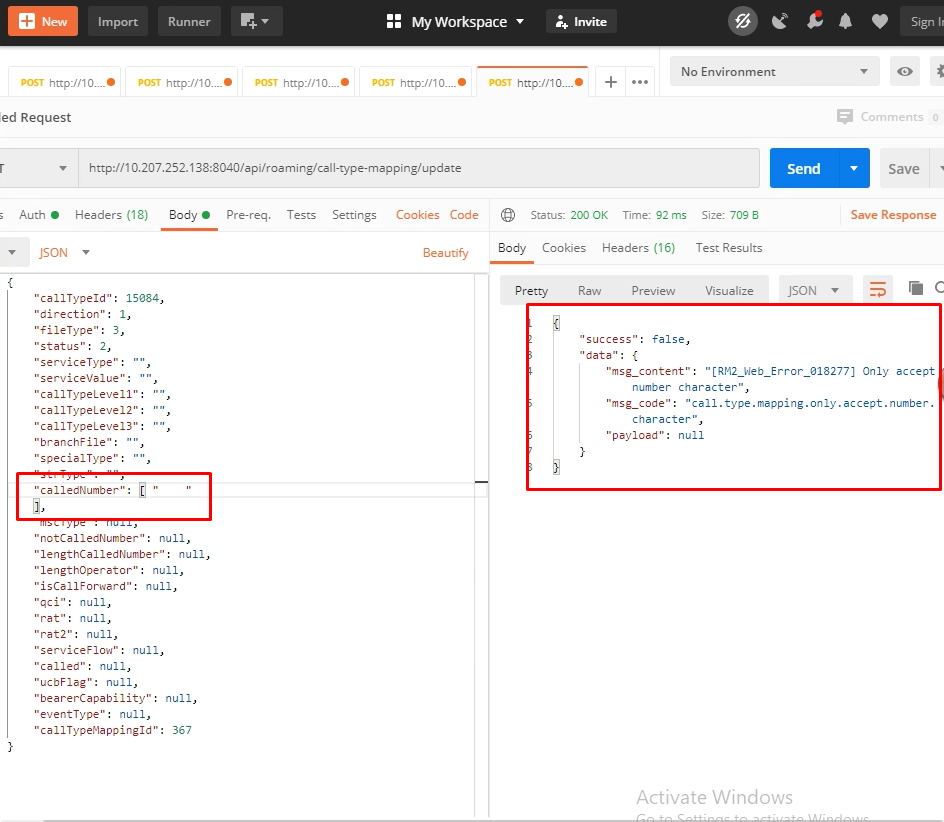This screenshot has width=944, height=822.
Task: Click the globe network icon beside Status
Action: (x=509, y=215)
